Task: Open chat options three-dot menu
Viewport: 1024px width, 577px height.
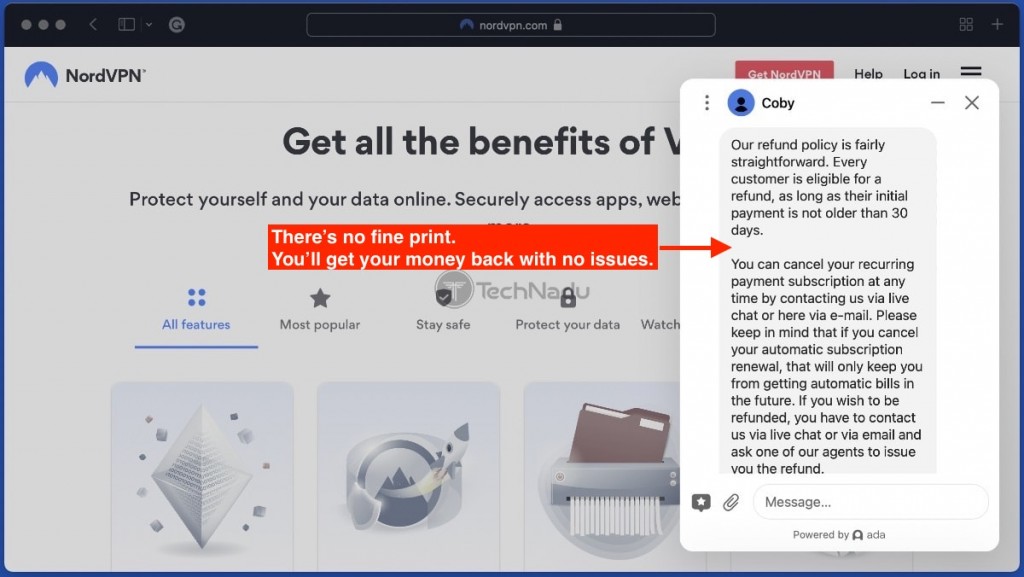Action: [x=707, y=102]
